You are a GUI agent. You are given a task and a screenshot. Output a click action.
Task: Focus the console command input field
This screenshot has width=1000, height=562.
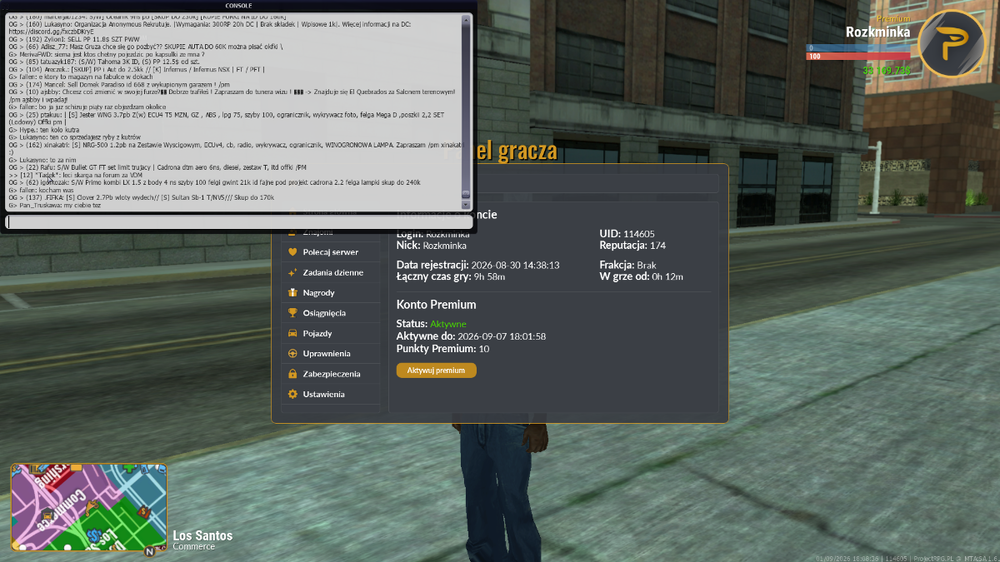click(239, 222)
